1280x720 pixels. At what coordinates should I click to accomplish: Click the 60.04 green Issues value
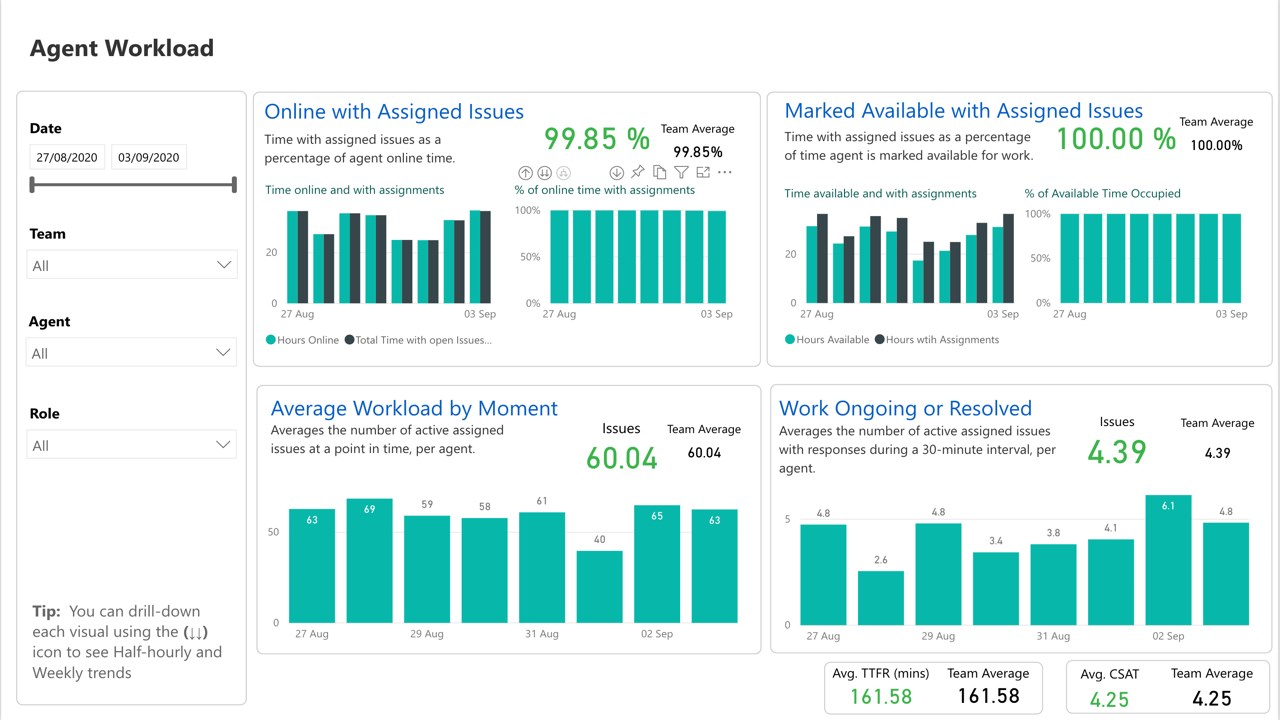tap(622, 458)
